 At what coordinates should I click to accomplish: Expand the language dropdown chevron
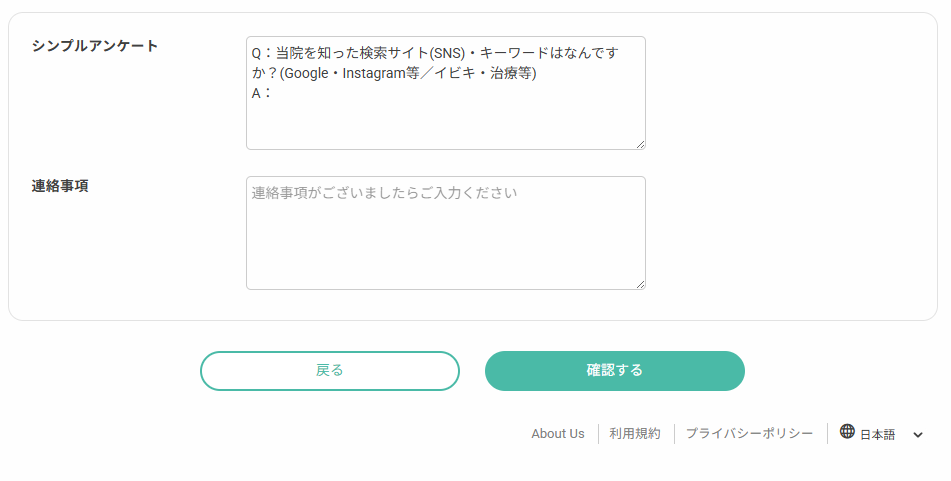coord(918,435)
